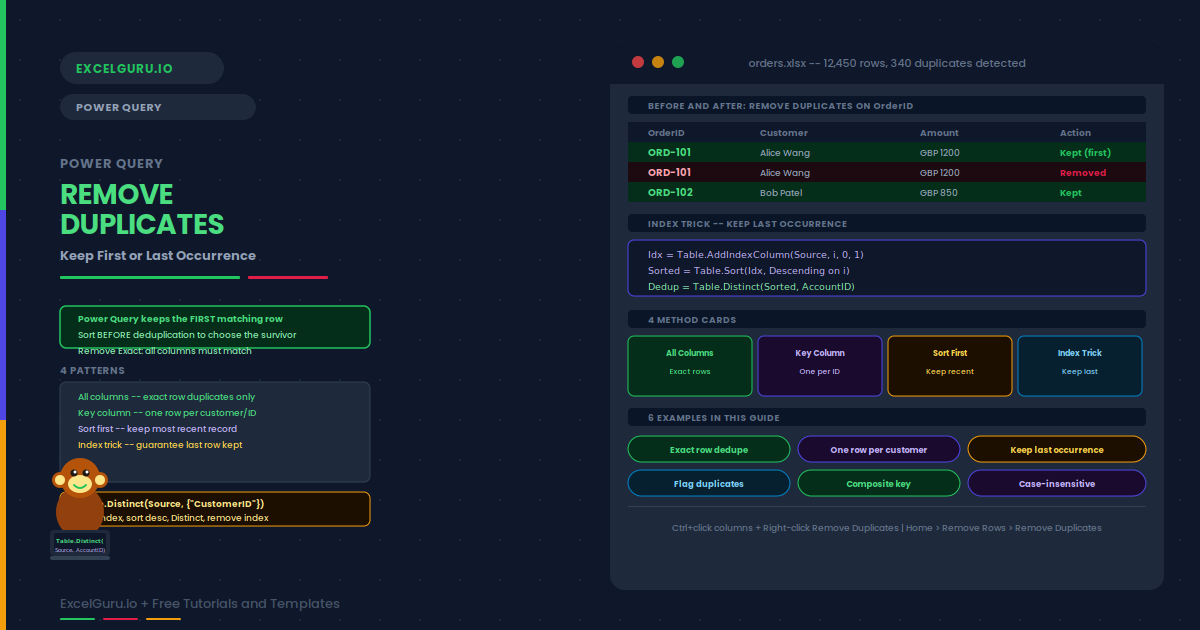
Task: Click the Sort BEFORE deduplication line
Action: (187, 335)
